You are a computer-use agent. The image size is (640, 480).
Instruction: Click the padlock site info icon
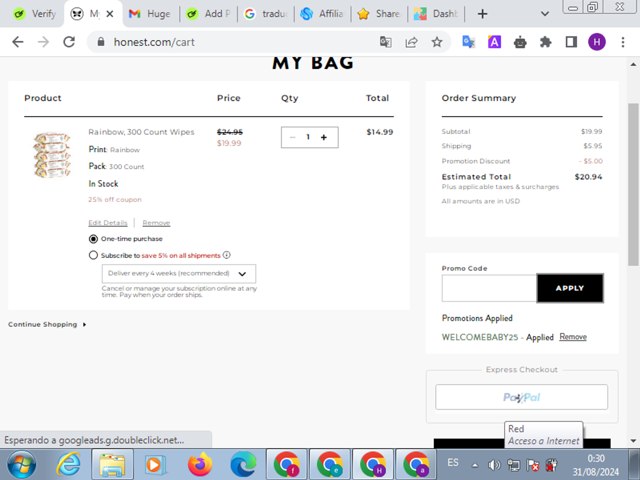coord(101,42)
